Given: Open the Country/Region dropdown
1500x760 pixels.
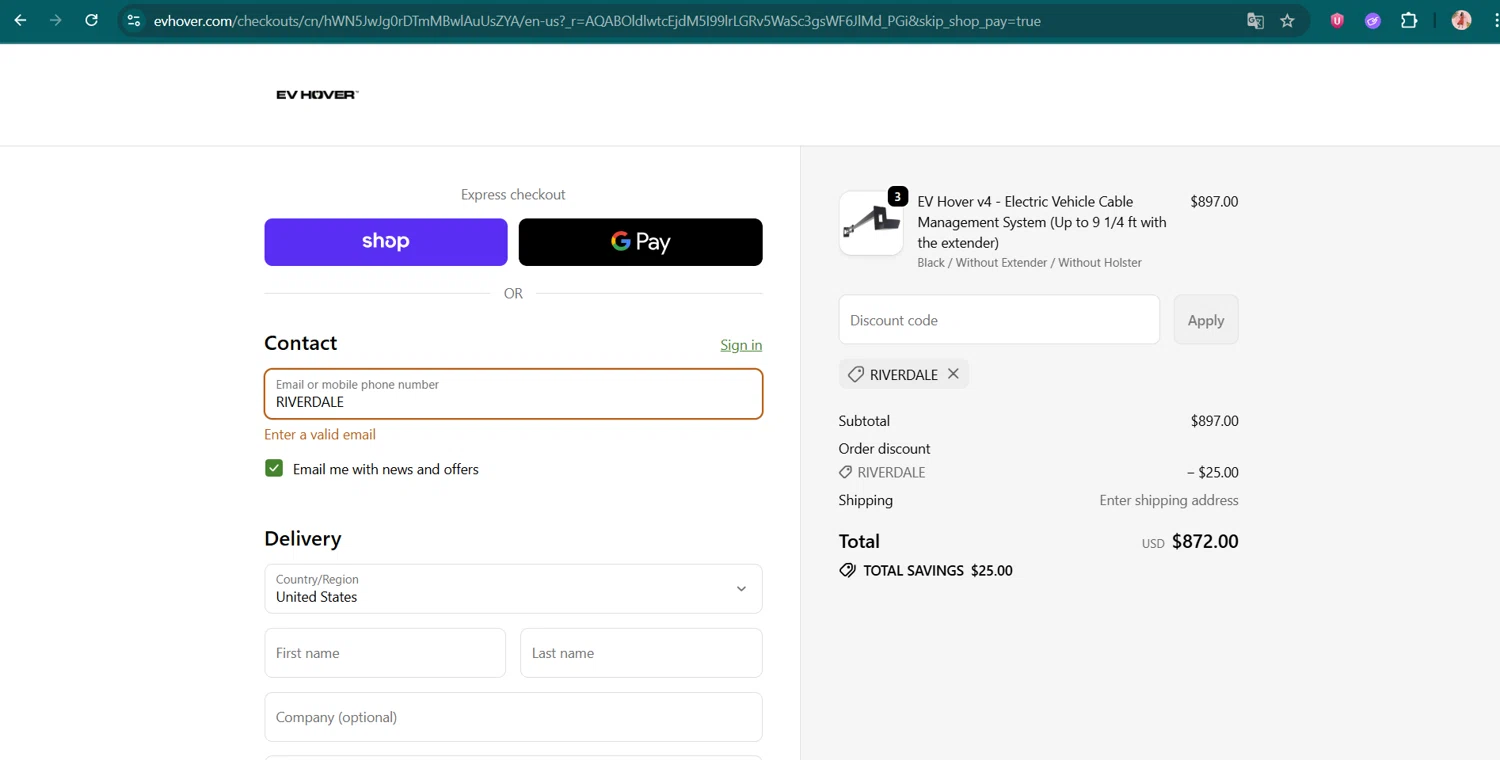Looking at the screenshot, I should point(513,589).
